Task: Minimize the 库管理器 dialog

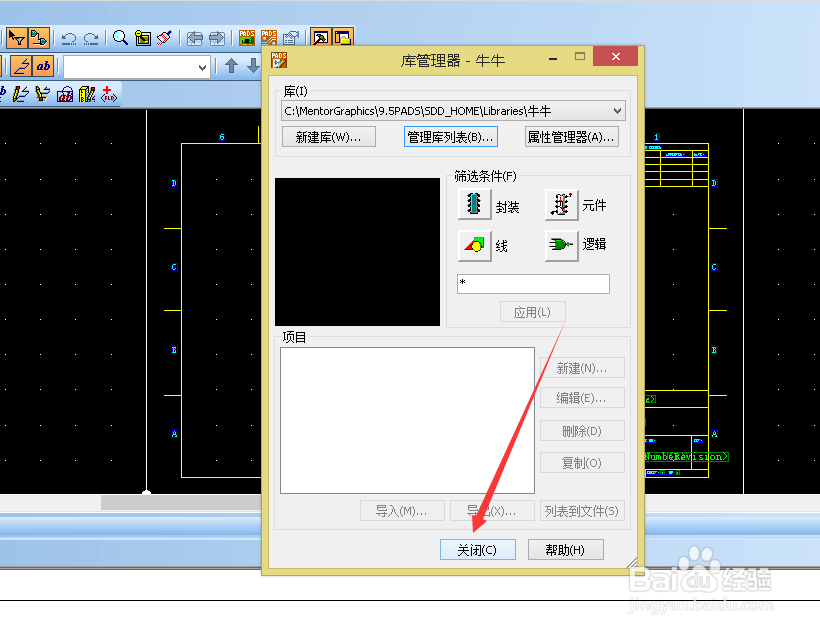Action: point(553,58)
